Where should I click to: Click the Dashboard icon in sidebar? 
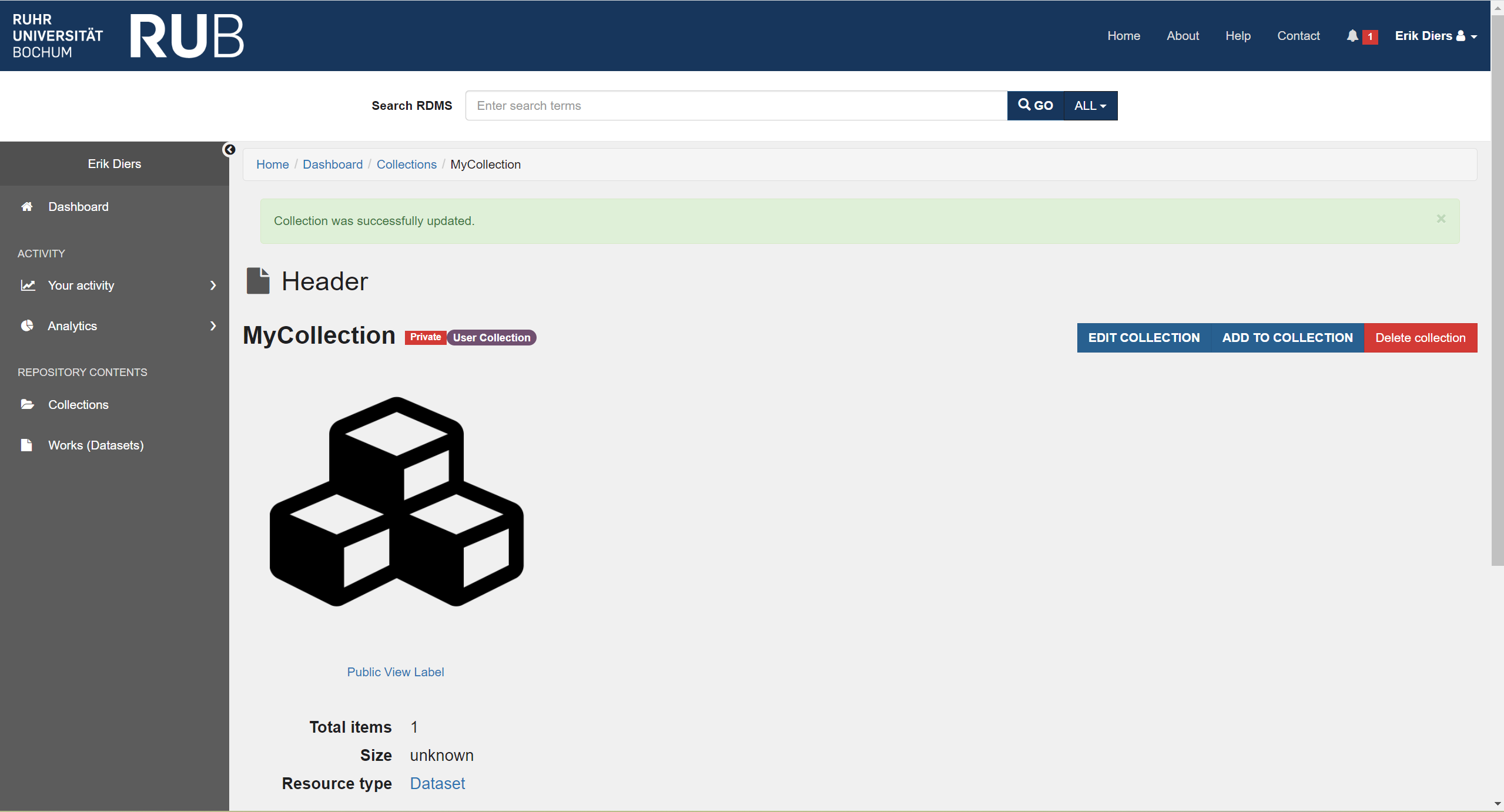[28, 206]
